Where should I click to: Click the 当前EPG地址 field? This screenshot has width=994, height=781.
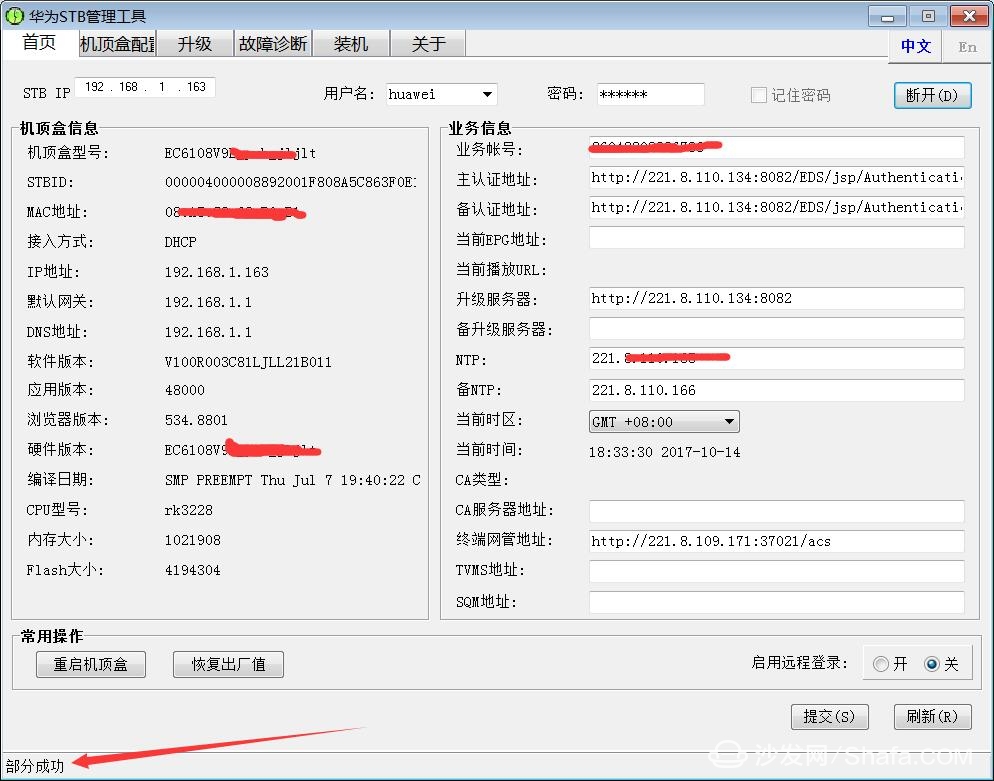(777, 238)
